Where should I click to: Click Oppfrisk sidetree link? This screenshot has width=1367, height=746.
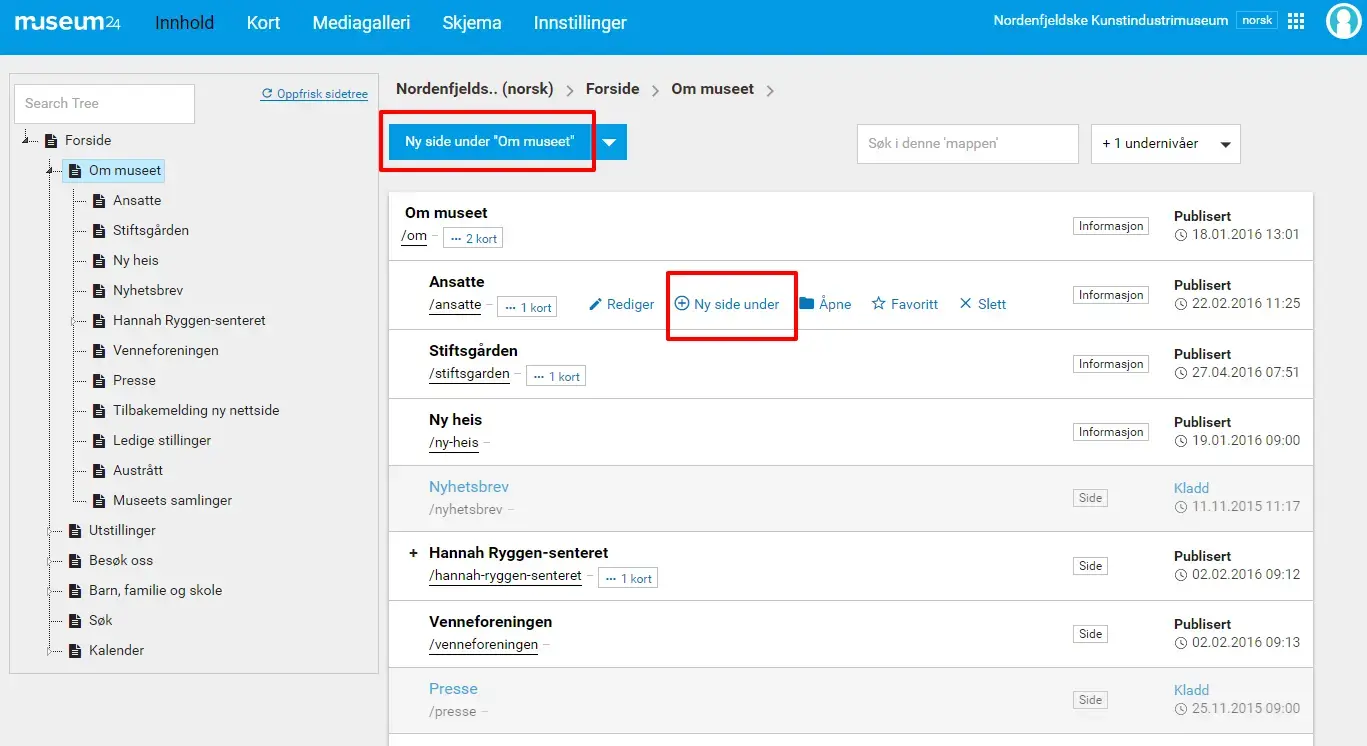point(322,94)
